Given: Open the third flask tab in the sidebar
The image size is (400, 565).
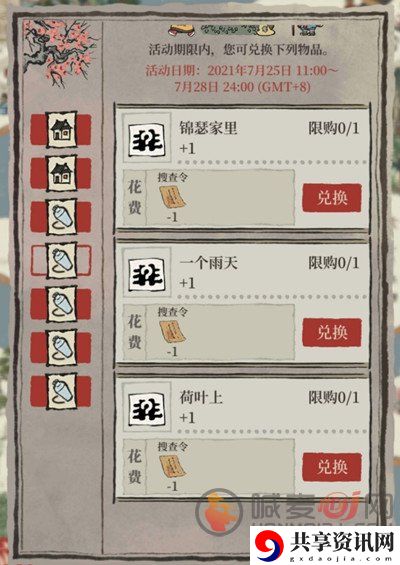Looking at the screenshot, I should point(61,304).
